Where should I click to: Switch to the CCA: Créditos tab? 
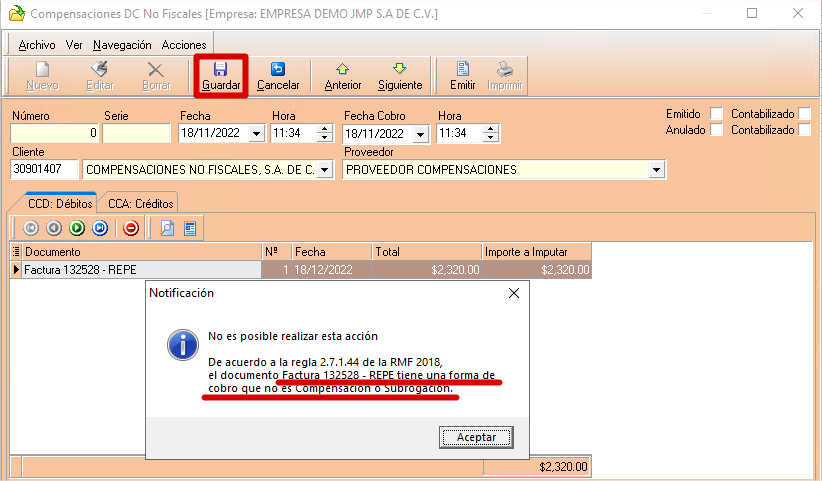pos(140,203)
